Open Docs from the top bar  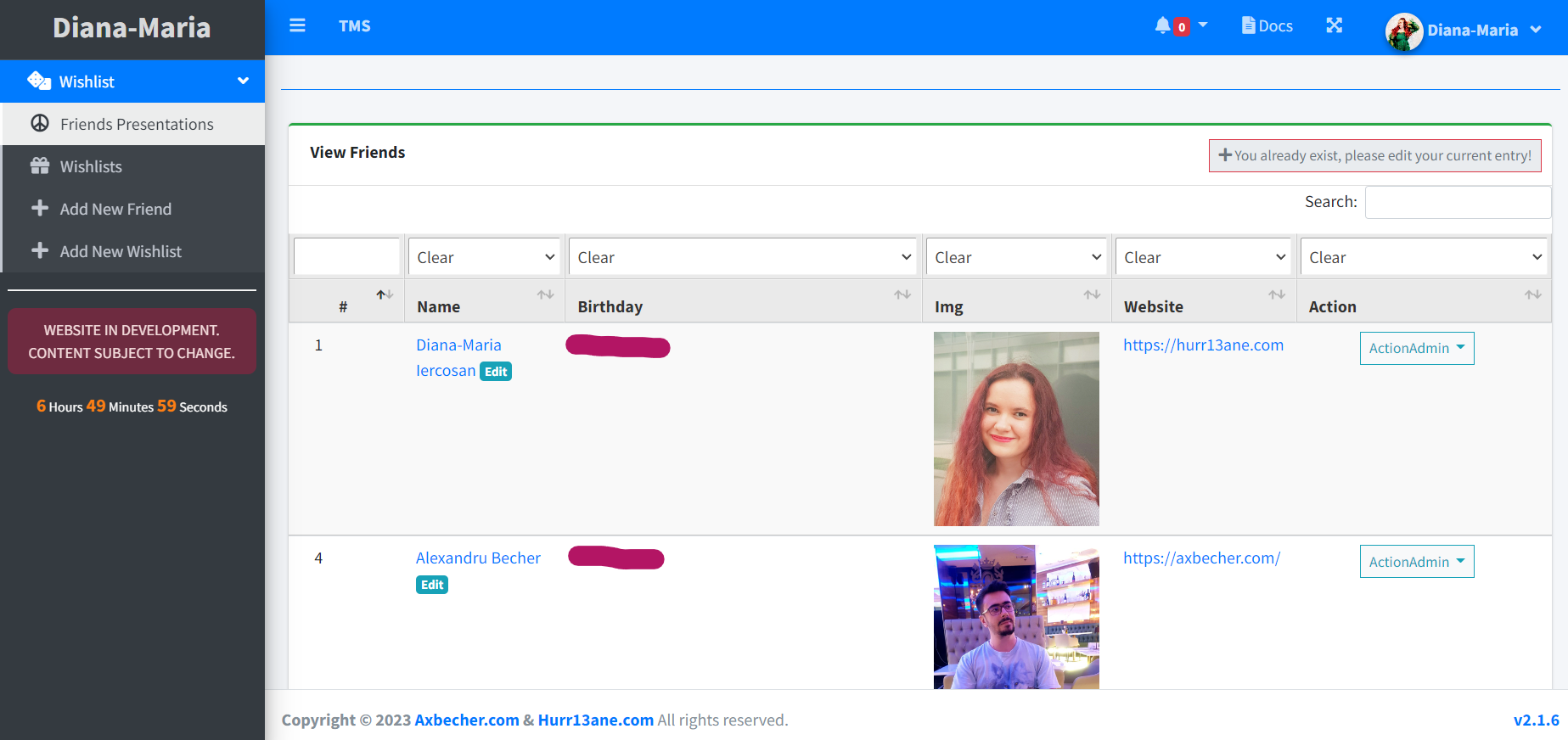1267,25
